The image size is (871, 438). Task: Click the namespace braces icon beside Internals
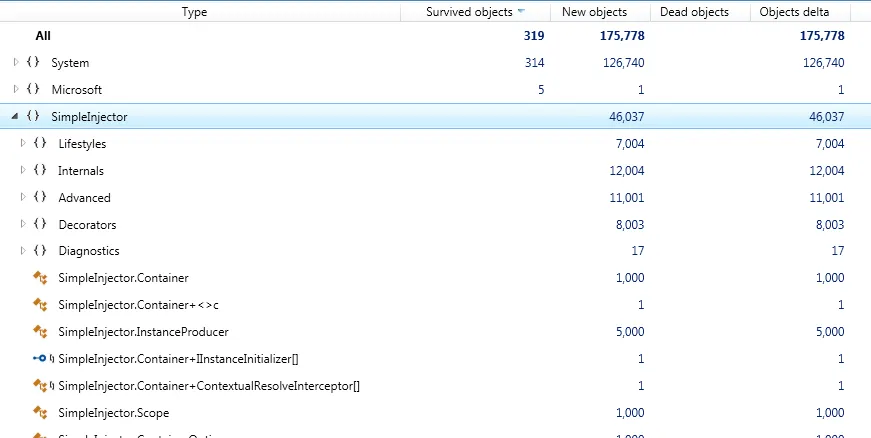click(x=39, y=170)
